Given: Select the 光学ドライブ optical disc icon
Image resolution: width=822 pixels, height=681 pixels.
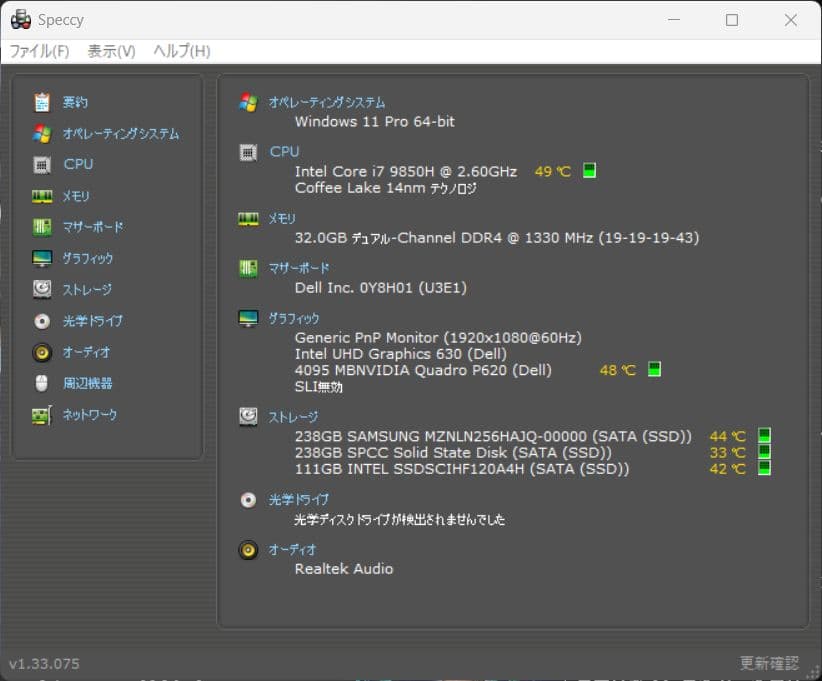Looking at the screenshot, I should click(x=41, y=321).
